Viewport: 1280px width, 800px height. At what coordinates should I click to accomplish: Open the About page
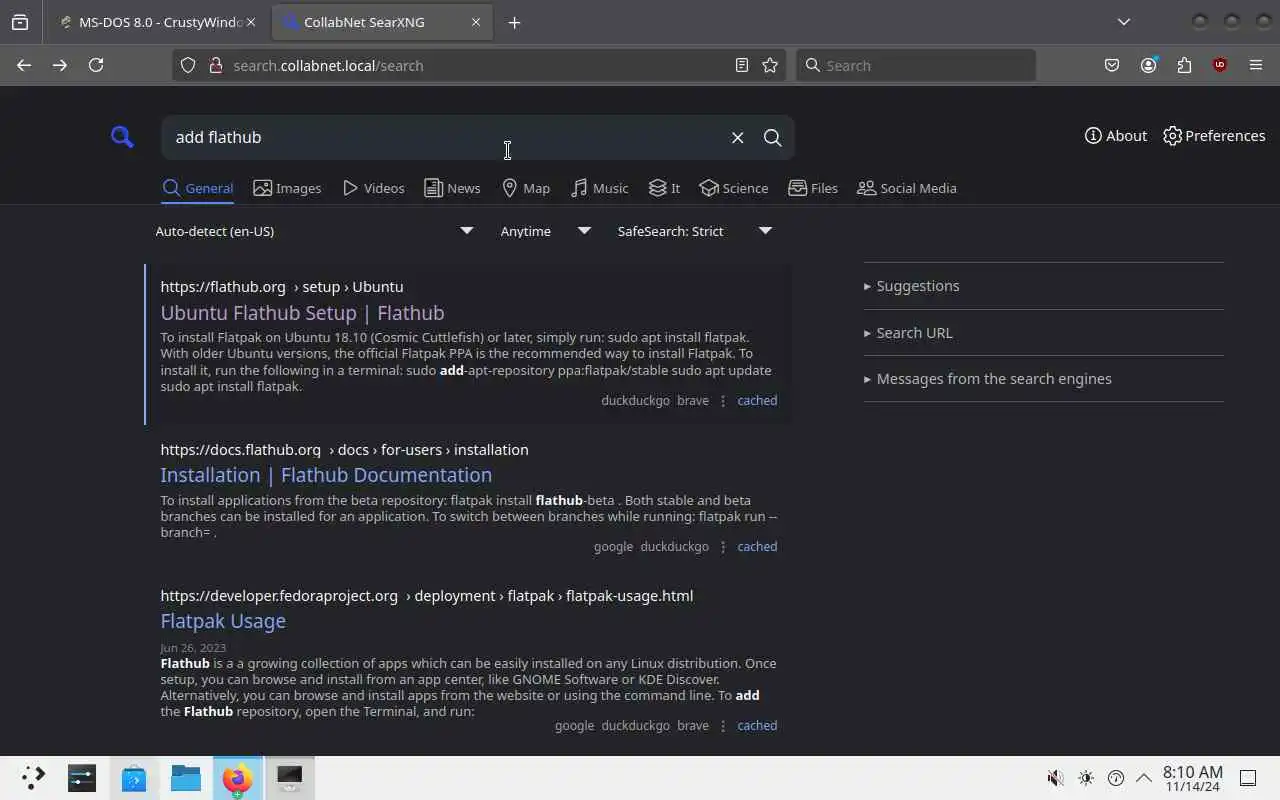click(x=1116, y=136)
